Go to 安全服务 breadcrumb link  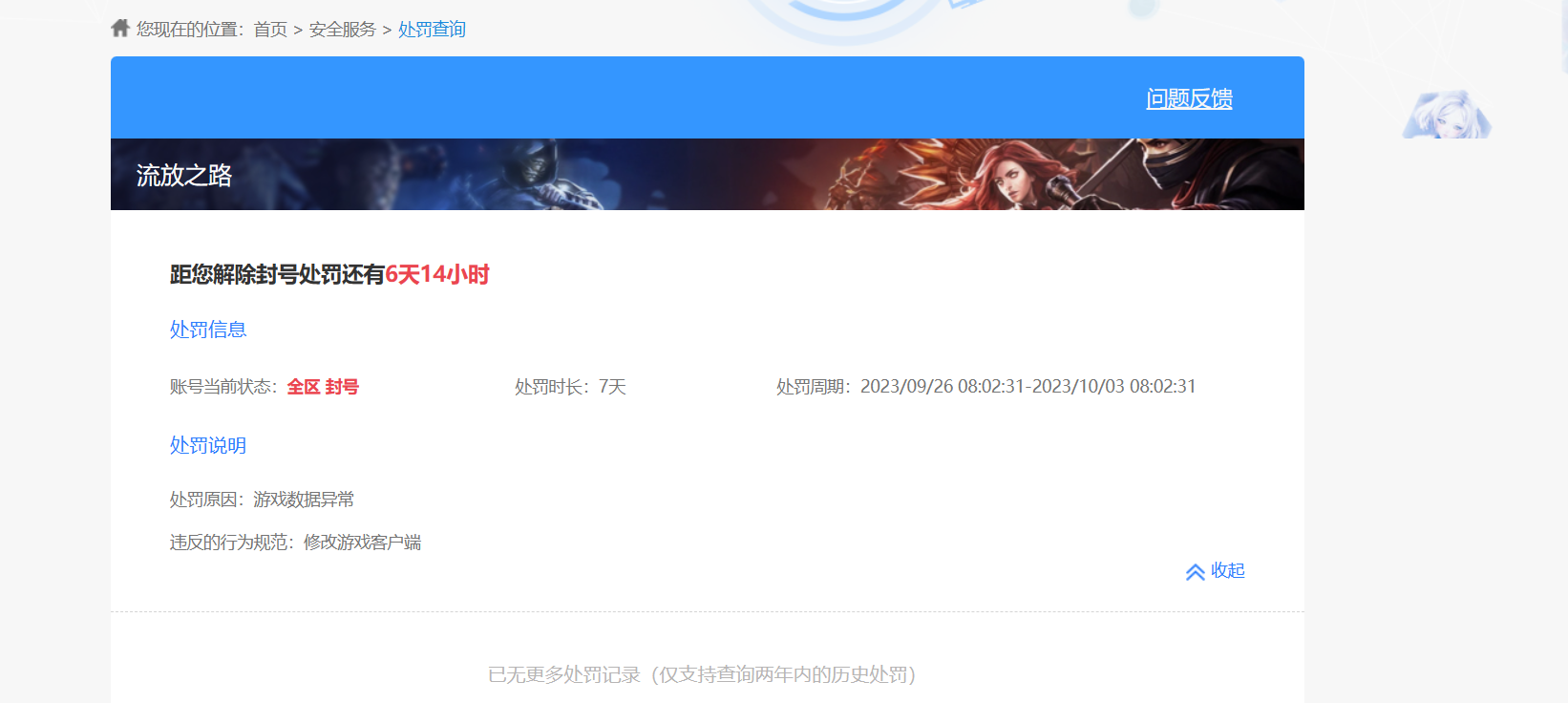coord(343,30)
